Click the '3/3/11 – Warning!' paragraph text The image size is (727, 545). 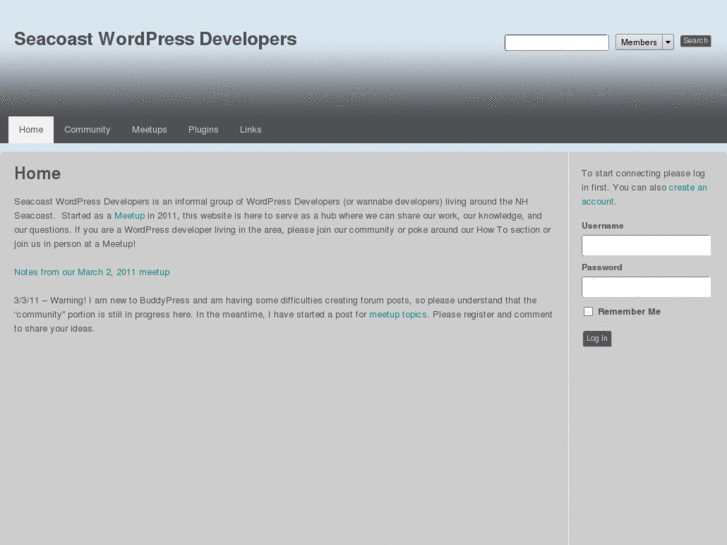[x=283, y=314]
